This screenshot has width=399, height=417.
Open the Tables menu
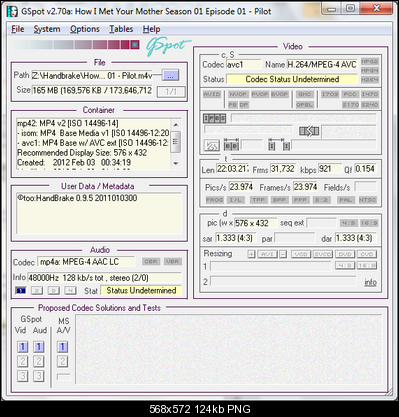coord(121,29)
